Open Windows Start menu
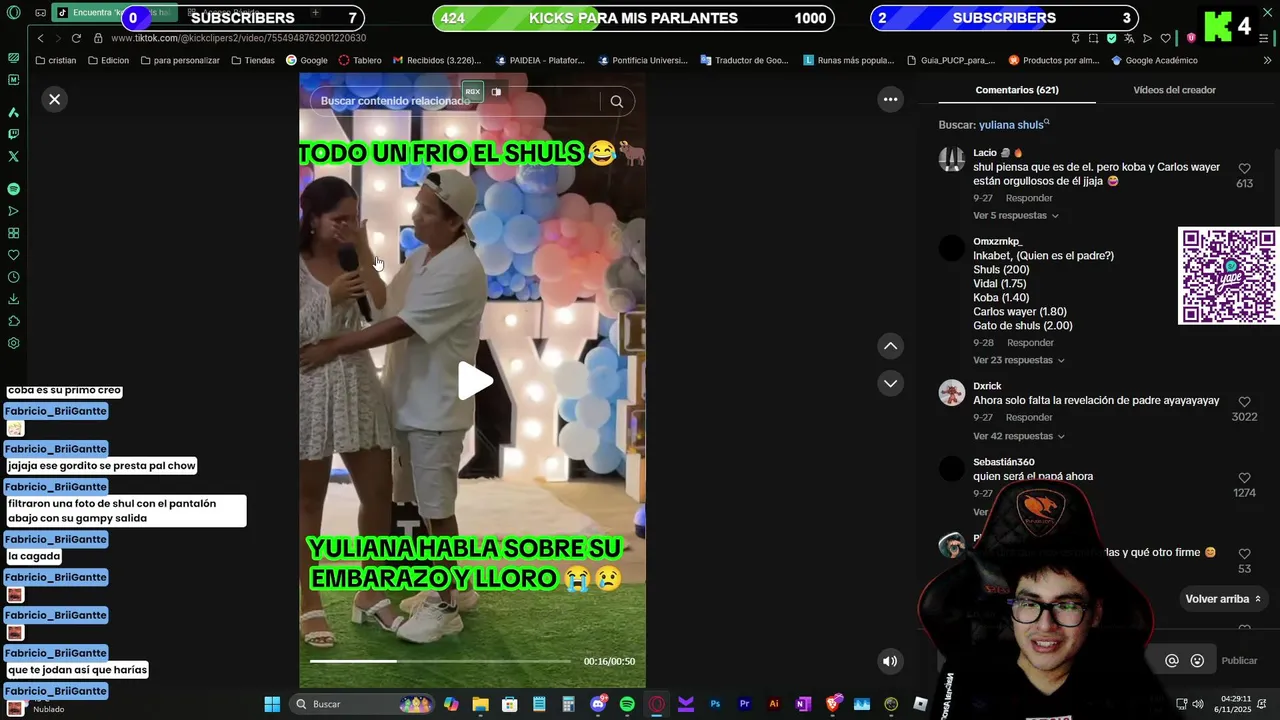The image size is (1280, 720). 272,704
